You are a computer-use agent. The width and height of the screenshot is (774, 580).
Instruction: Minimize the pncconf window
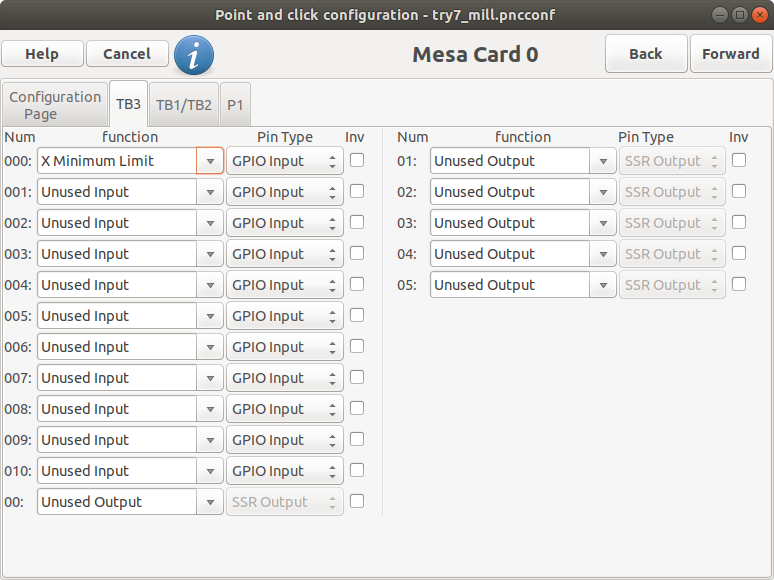(721, 14)
